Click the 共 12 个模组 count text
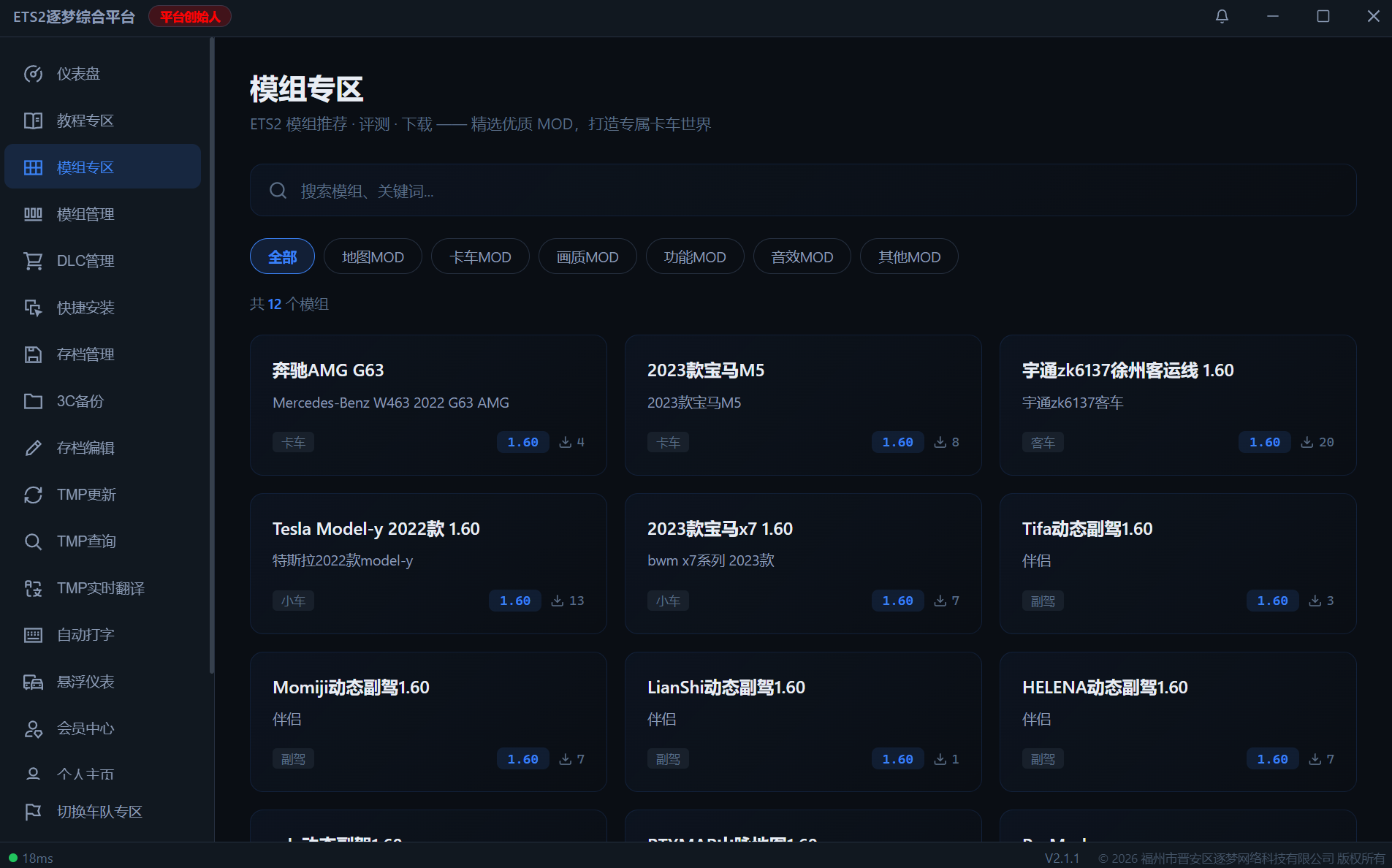This screenshot has width=1392, height=868. coord(289,304)
